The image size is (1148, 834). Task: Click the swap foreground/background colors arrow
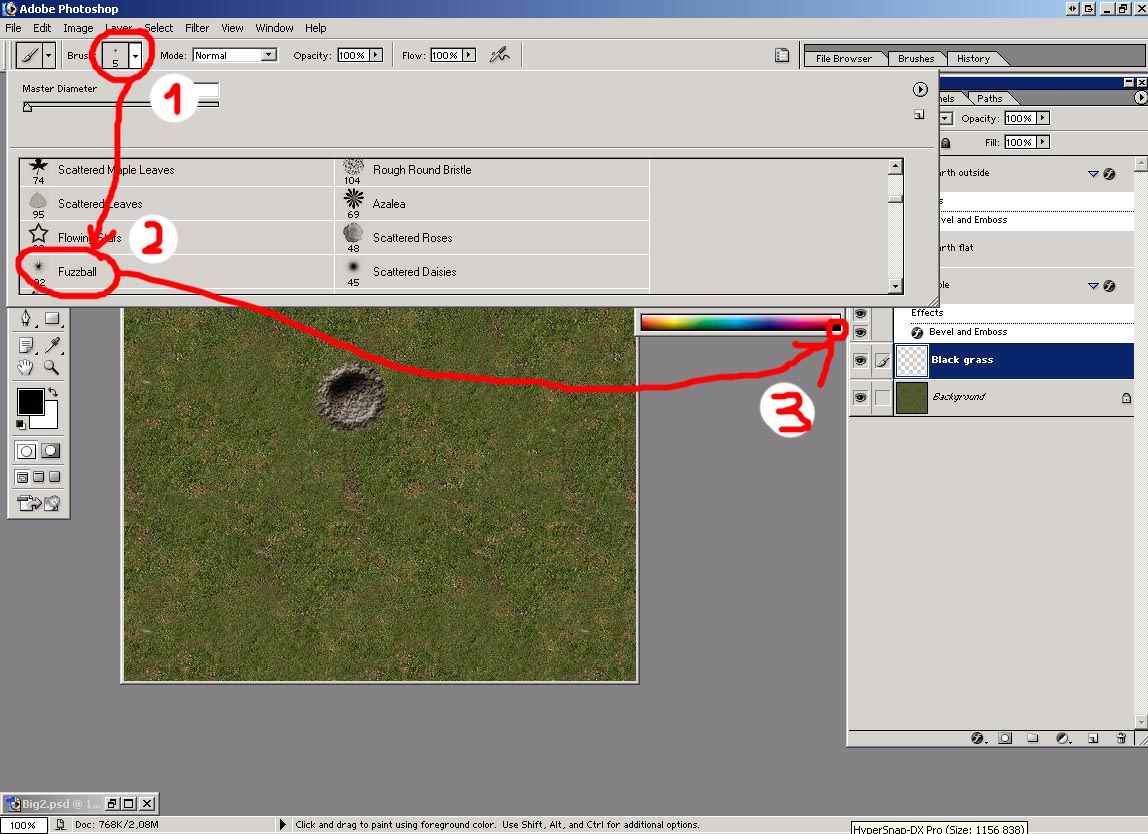point(52,393)
